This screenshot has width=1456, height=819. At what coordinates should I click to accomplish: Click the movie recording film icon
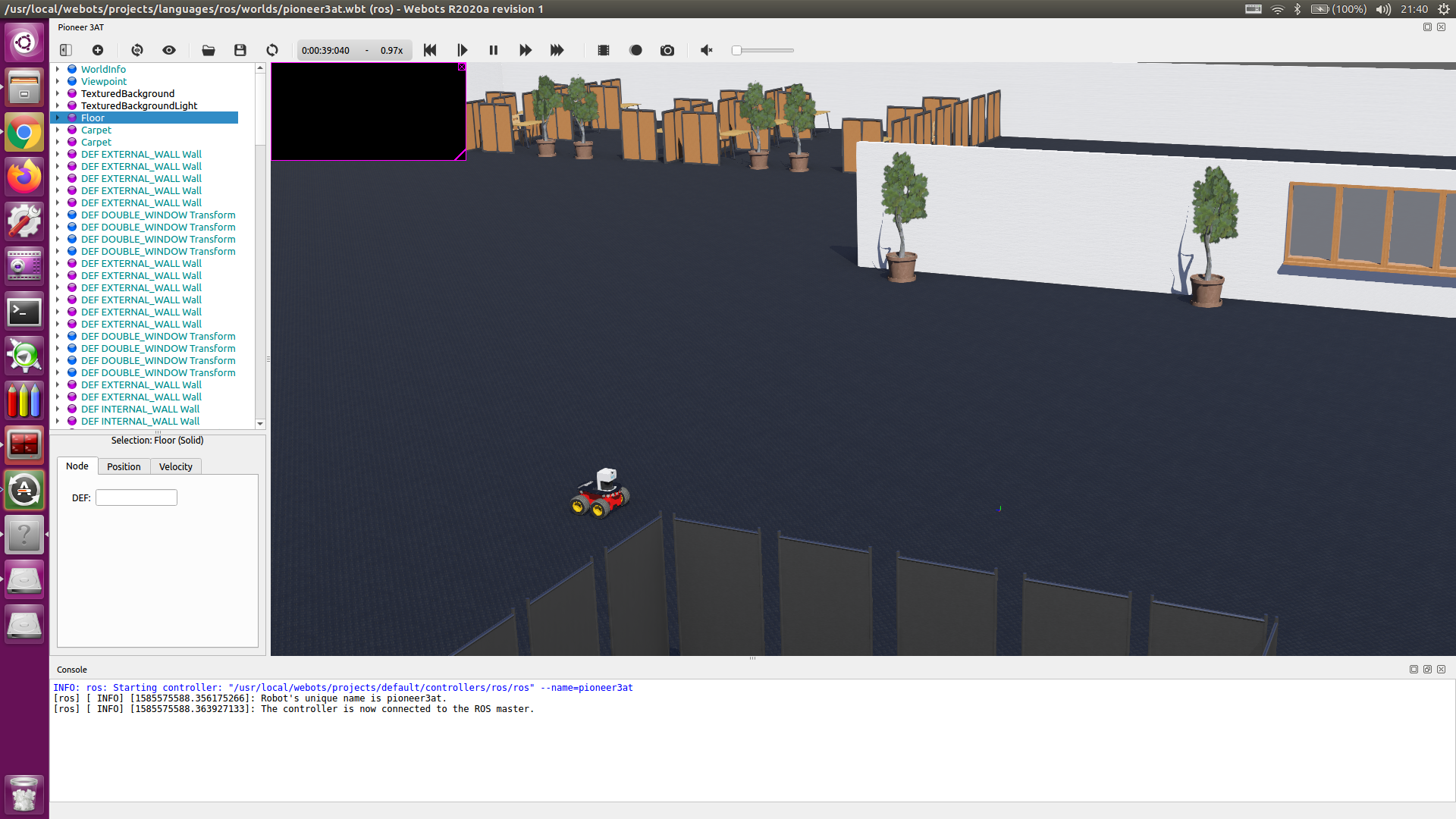pos(604,50)
